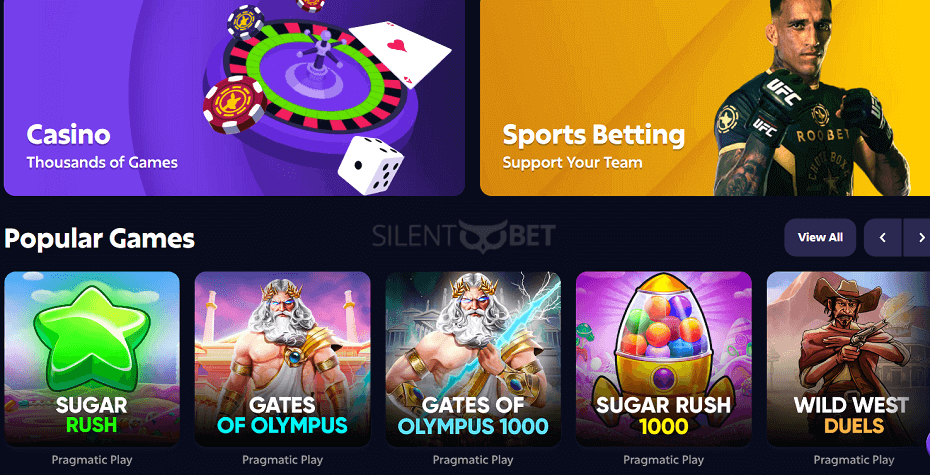Click the red casino chip icon
Screen dimensions: 930x475
(x=234, y=104)
